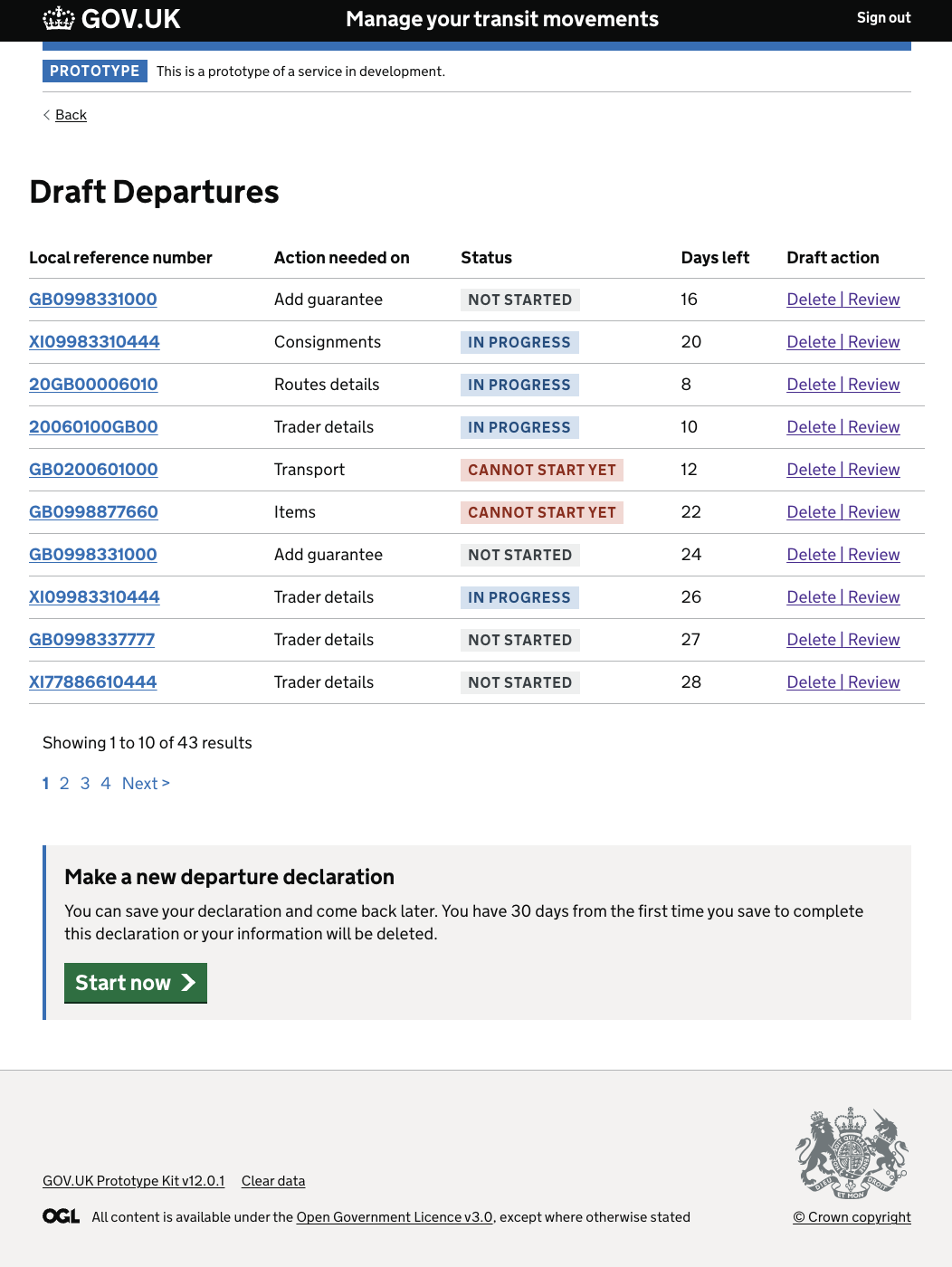Click the PROTOTYPE phase tag
The image size is (952, 1267).
pyautogui.click(x=95, y=71)
